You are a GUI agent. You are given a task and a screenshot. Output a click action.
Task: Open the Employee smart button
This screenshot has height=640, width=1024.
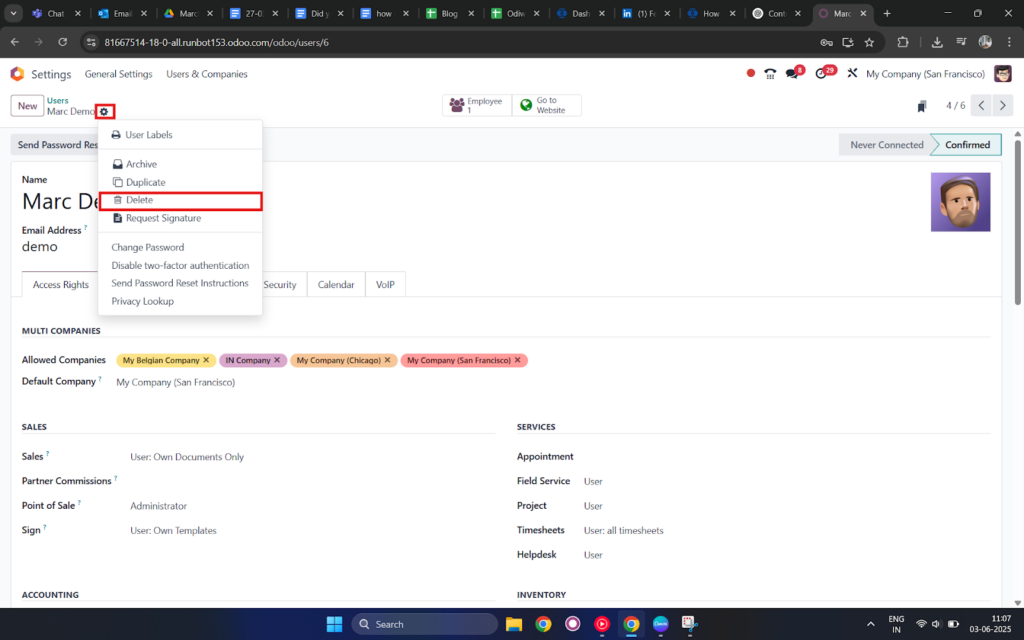coord(477,105)
